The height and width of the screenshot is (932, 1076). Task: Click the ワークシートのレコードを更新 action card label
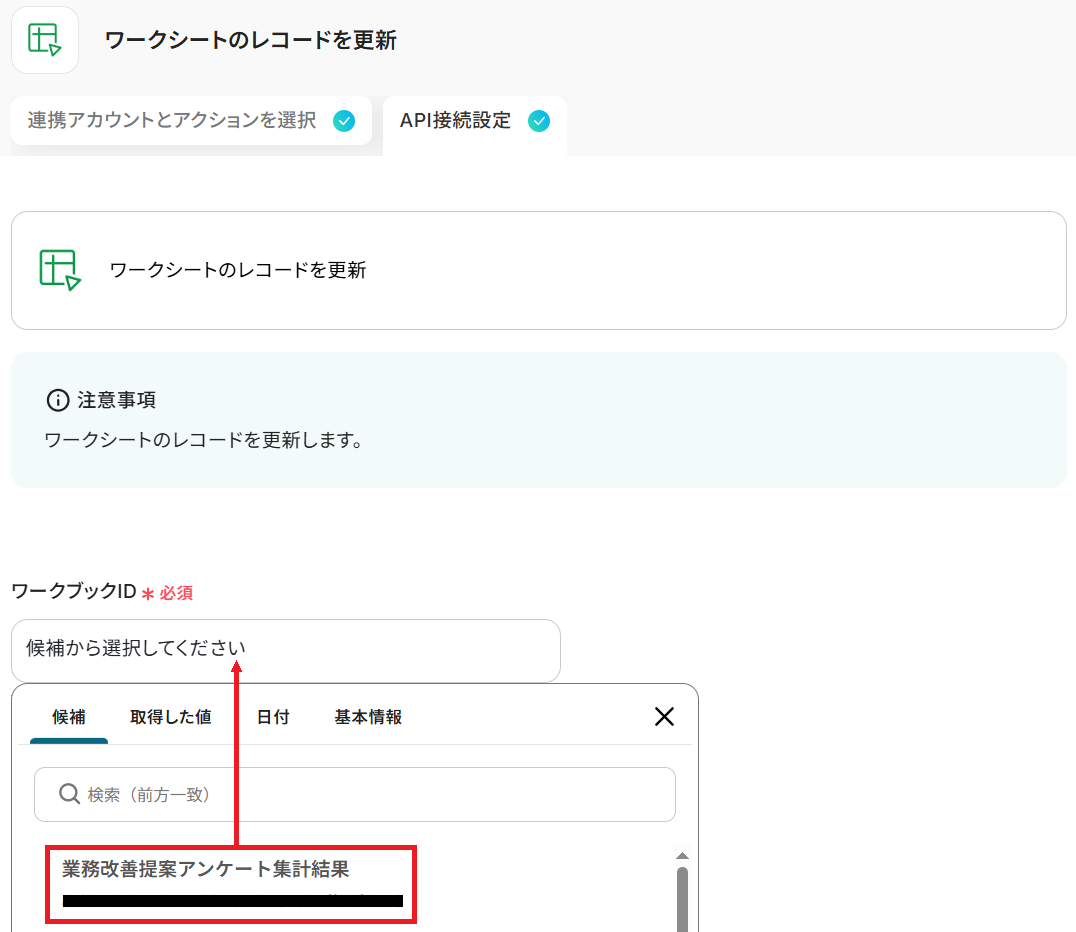click(237, 270)
